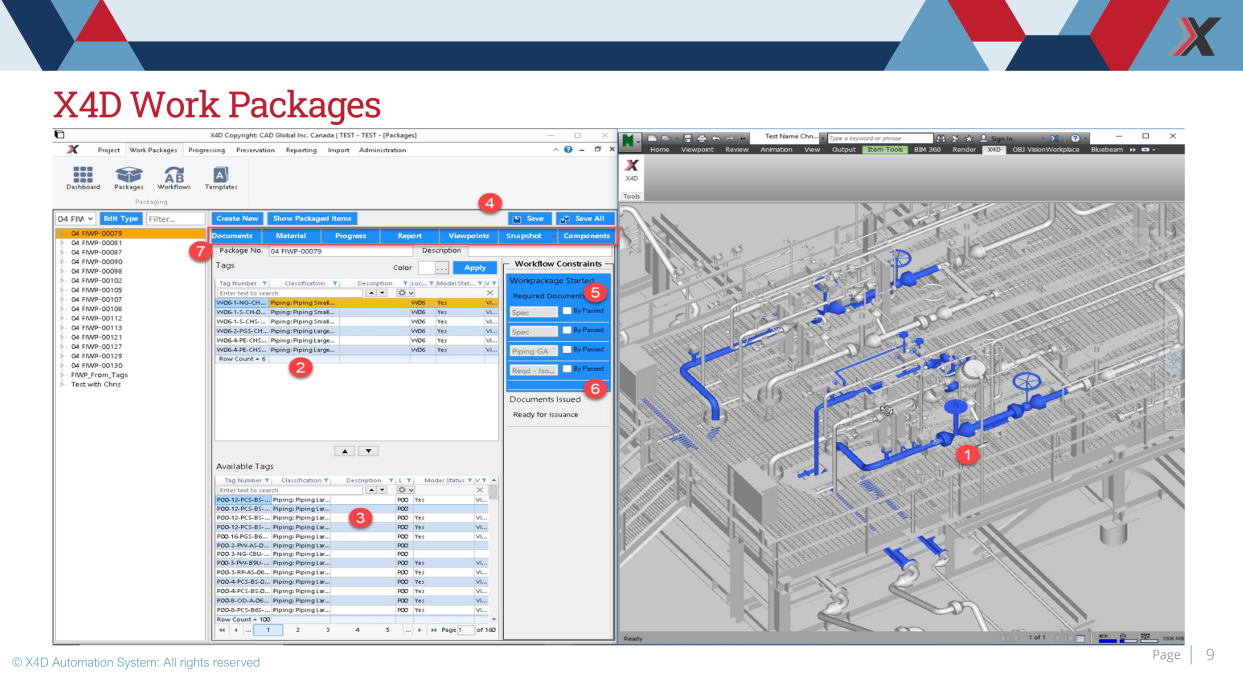Screen dimensions: 1243x678
Task: Expand the 04 FIWP-00081 tree node
Action: [61, 243]
